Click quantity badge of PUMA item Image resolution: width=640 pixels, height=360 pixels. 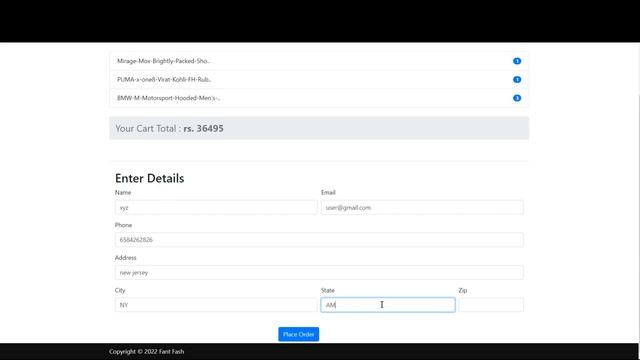[x=517, y=79]
